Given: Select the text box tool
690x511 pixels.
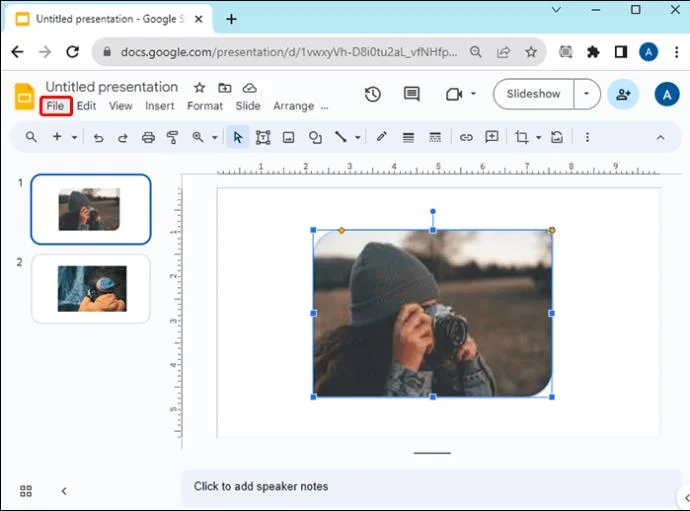Looking at the screenshot, I should [263, 137].
